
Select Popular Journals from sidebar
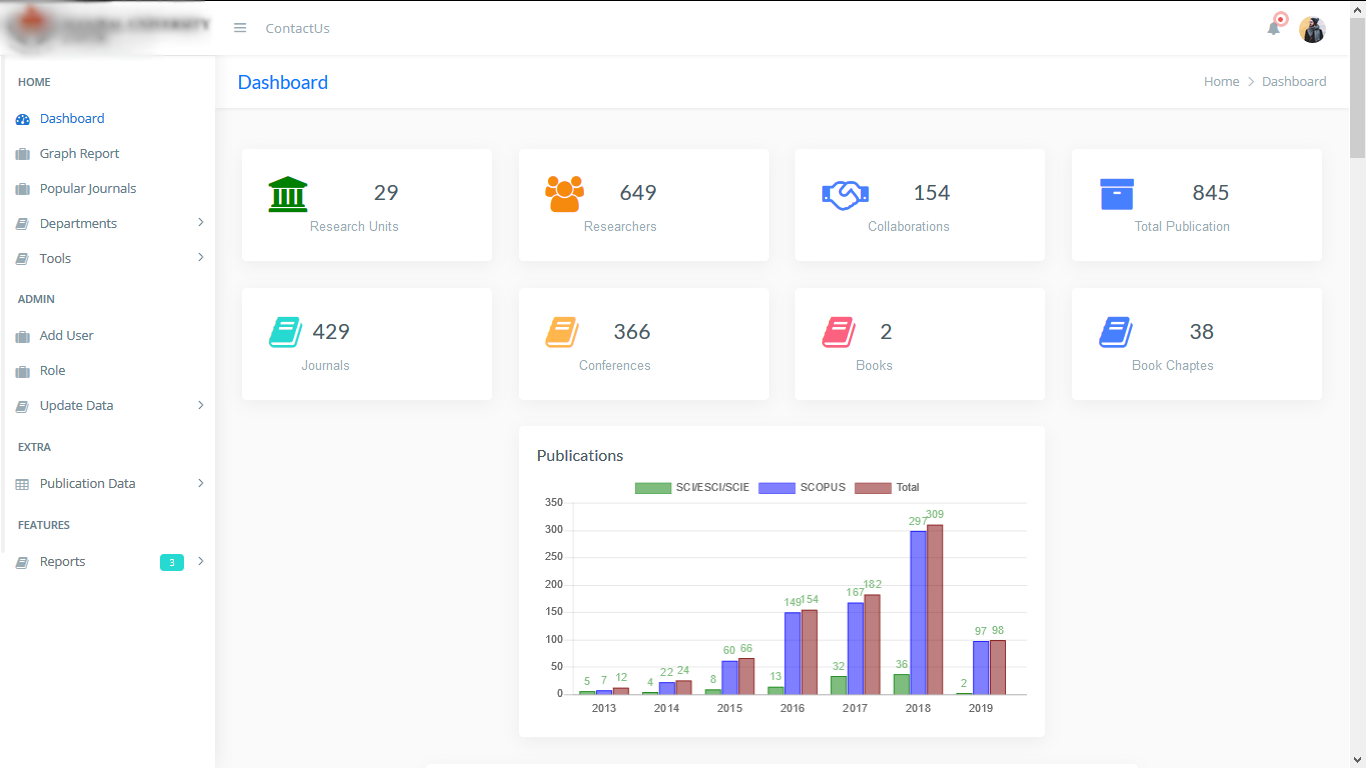coord(88,188)
